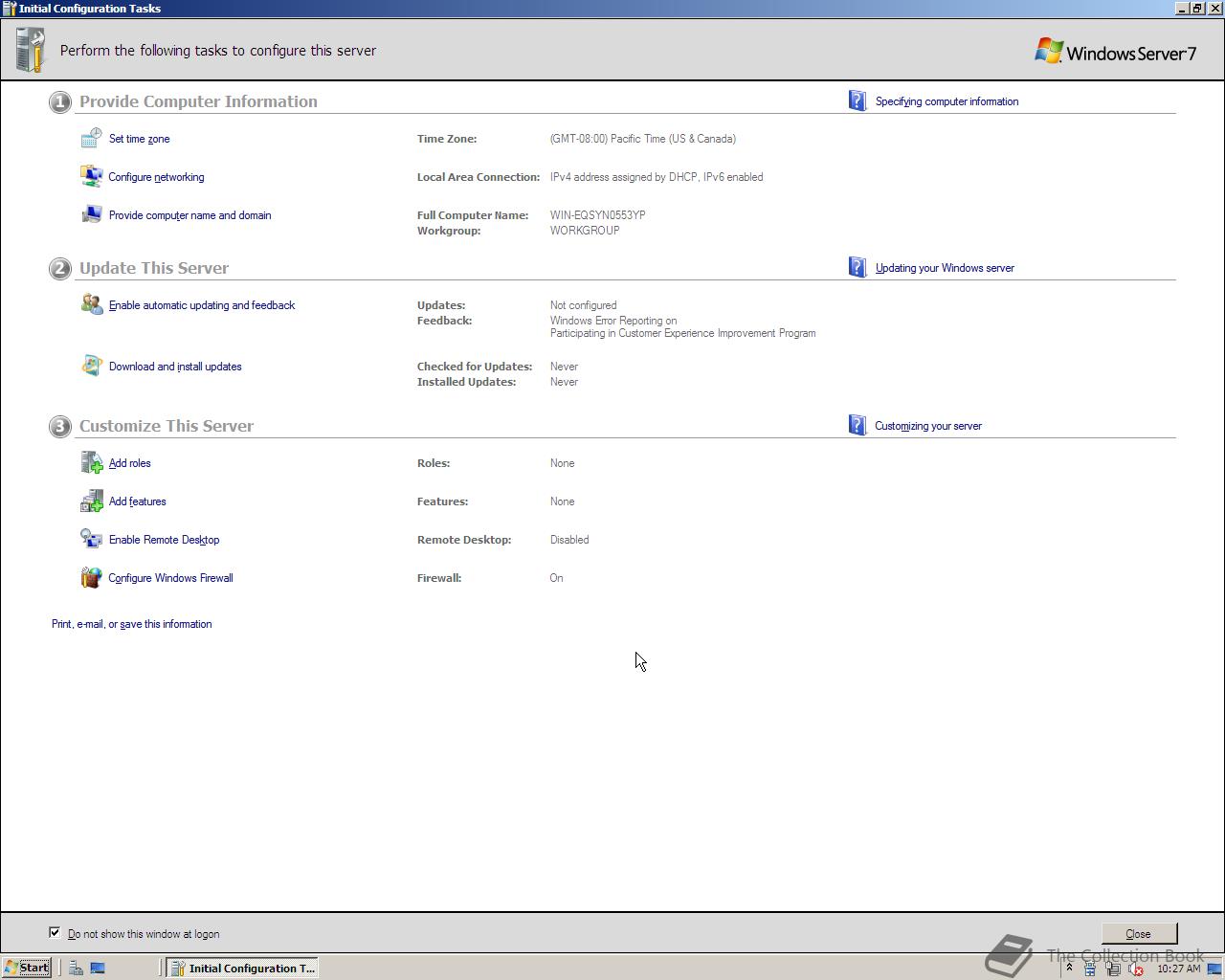Open Customizing your server help link
This screenshot has height=980, width=1225.
(928, 426)
